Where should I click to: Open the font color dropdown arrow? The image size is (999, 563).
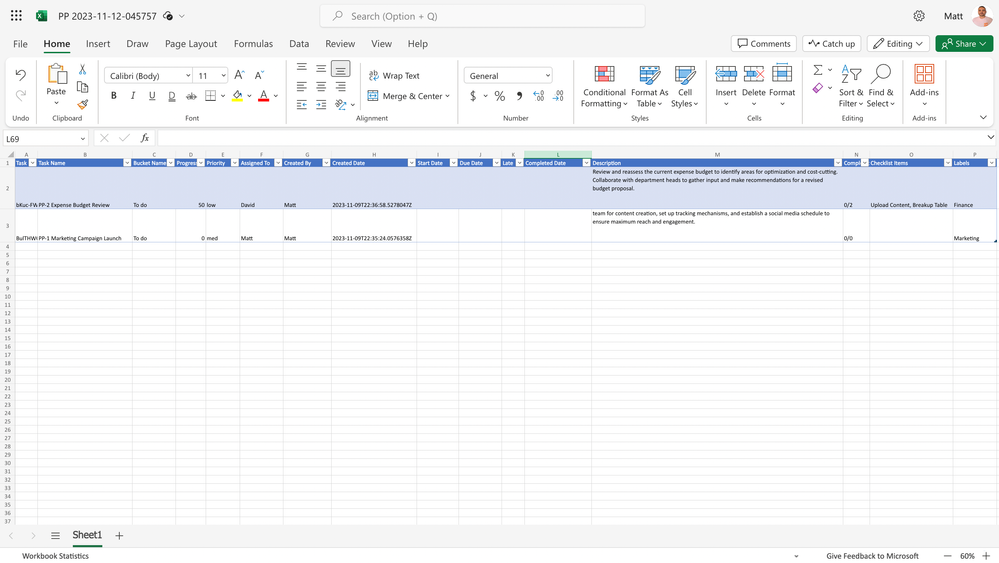pyautogui.click(x=276, y=96)
